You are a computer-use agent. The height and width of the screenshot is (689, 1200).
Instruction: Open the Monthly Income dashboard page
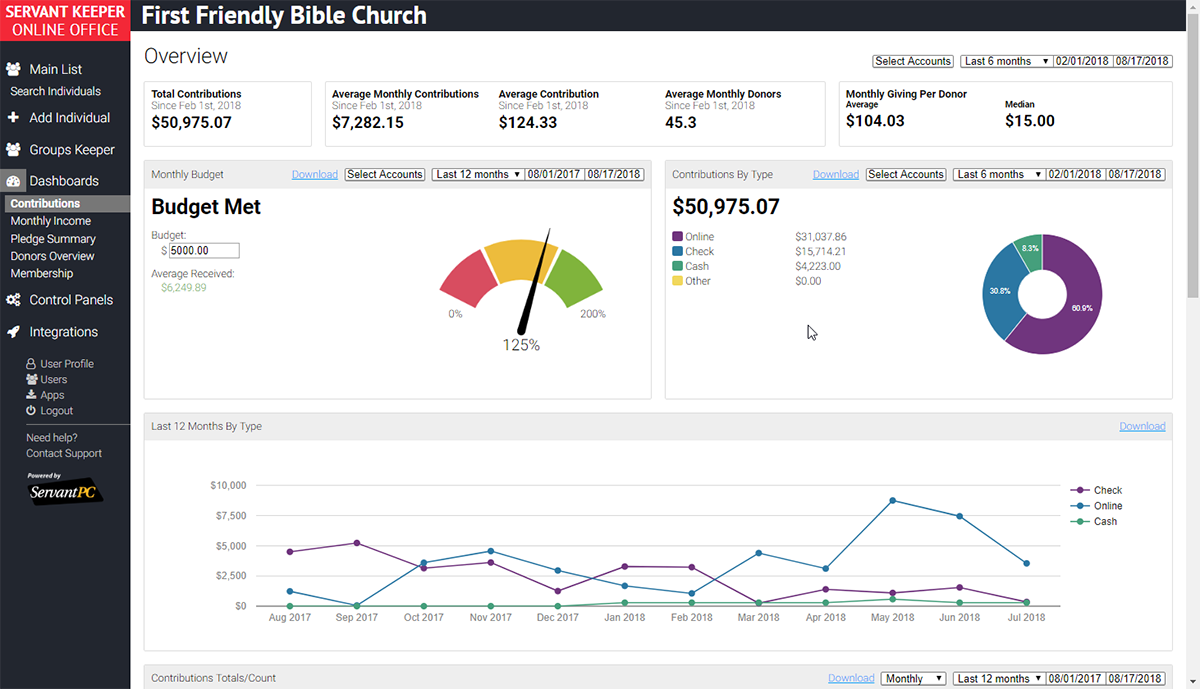(x=51, y=221)
